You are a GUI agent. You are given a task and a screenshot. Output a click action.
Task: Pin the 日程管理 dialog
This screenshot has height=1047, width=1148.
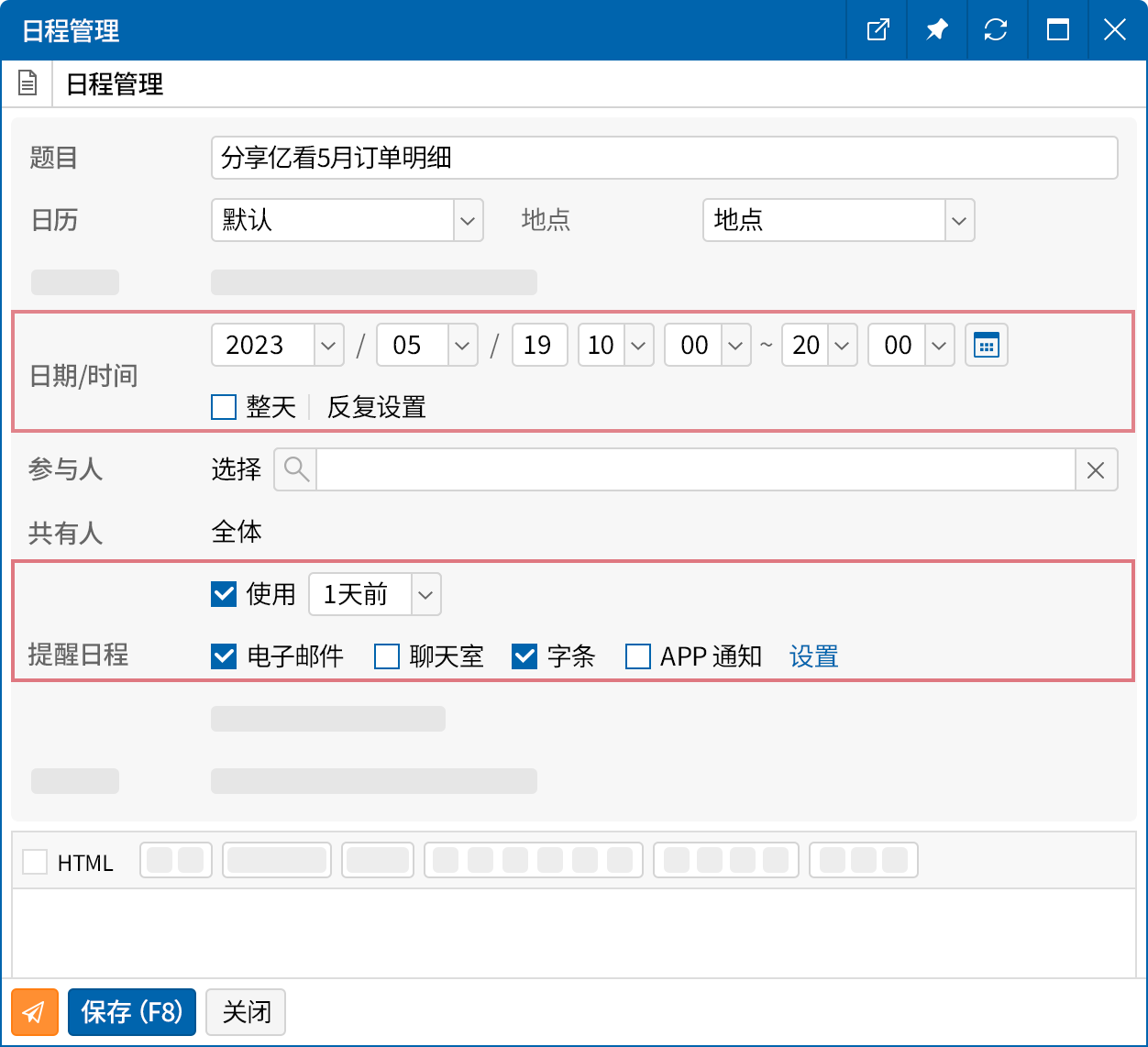pos(937,30)
